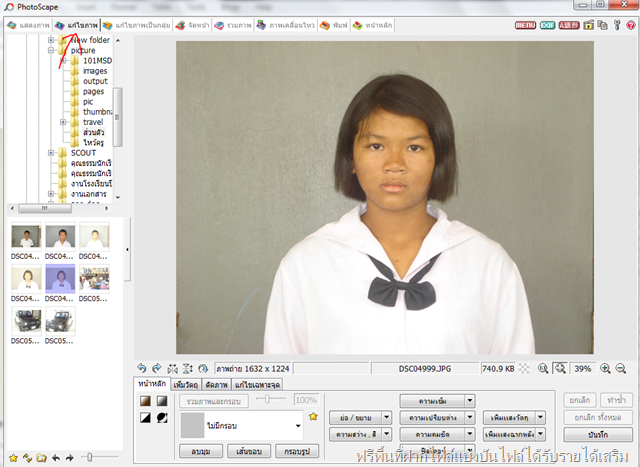Image resolution: width=640 pixels, height=467 pixels.
Task: Flip the image horizontally
Action: [172, 369]
